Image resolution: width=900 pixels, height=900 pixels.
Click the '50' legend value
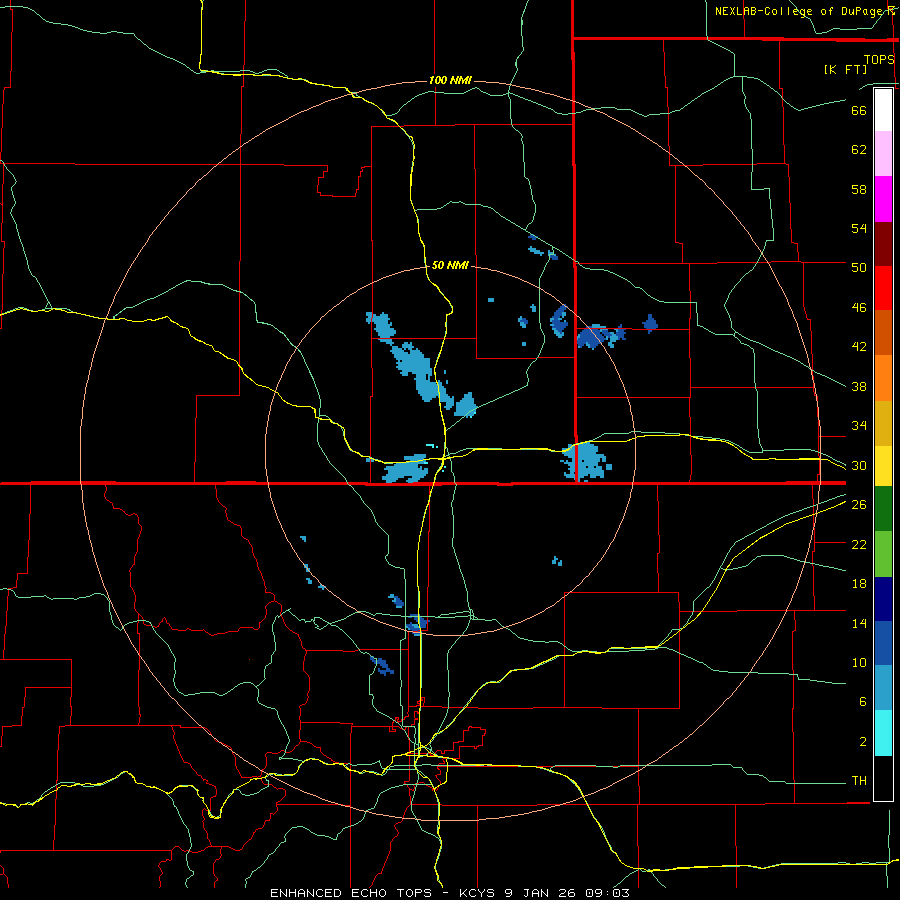click(x=859, y=267)
